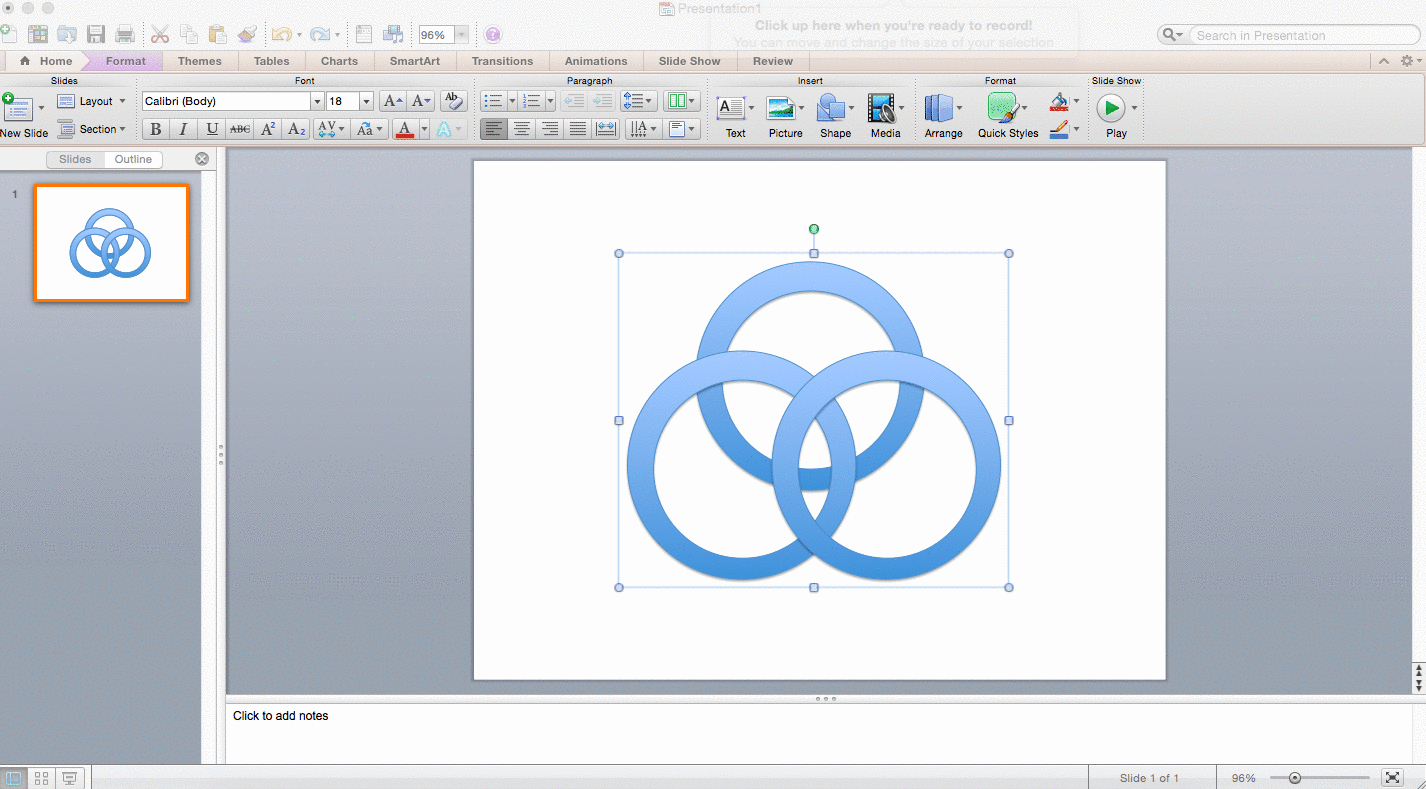The height and width of the screenshot is (789, 1426).
Task: Click the font color red A swatch
Action: 404,129
